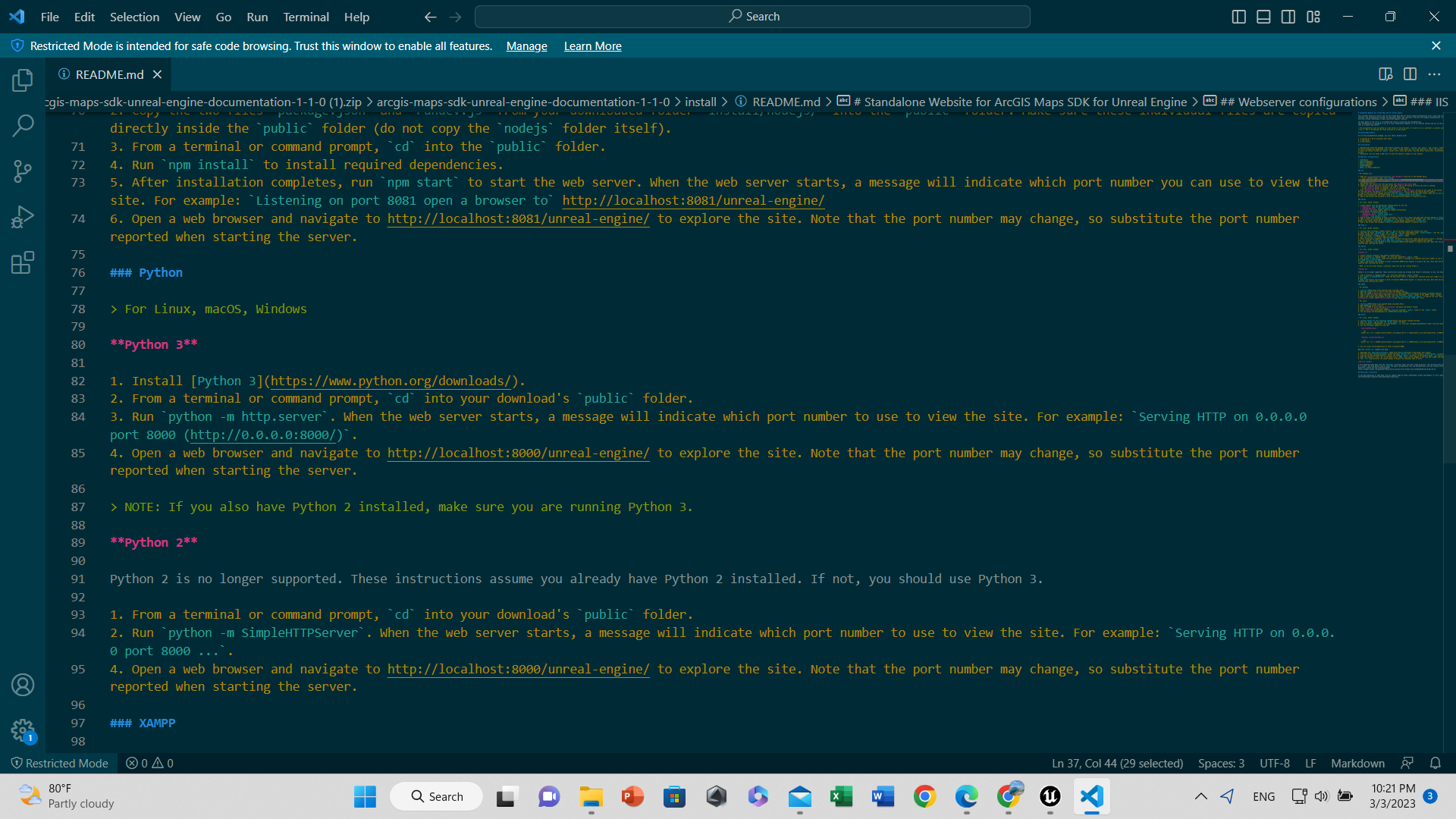Image resolution: width=1456 pixels, height=819 pixels.
Task: Open Run and Debug view
Action: point(23,218)
